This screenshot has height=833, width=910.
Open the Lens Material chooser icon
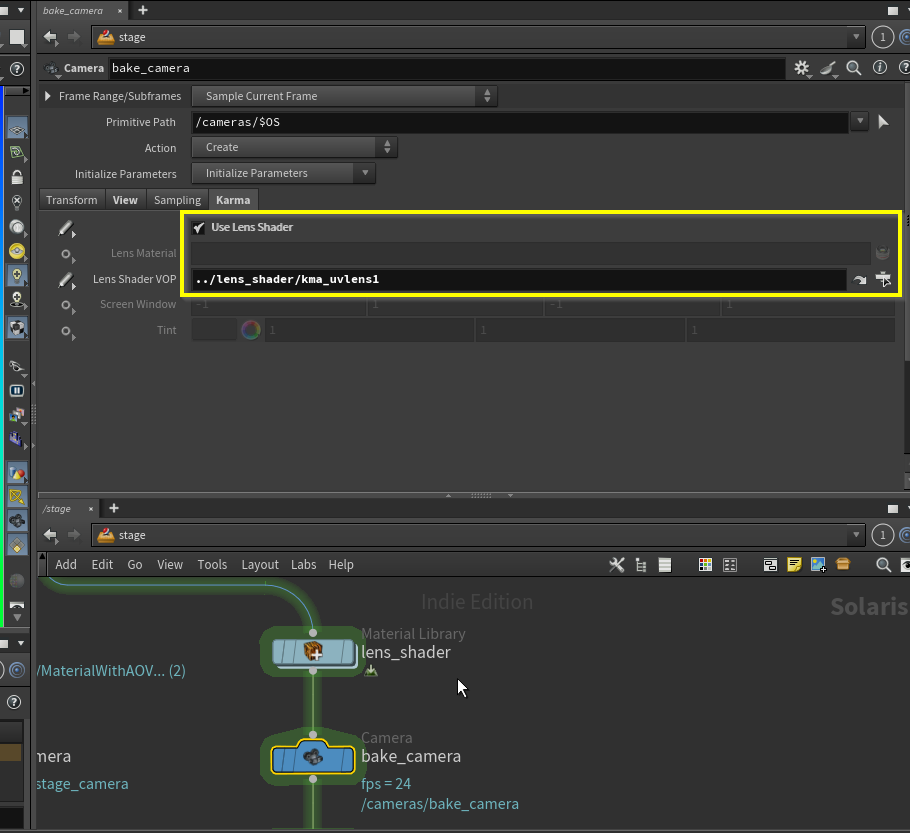tap(882, 253)
